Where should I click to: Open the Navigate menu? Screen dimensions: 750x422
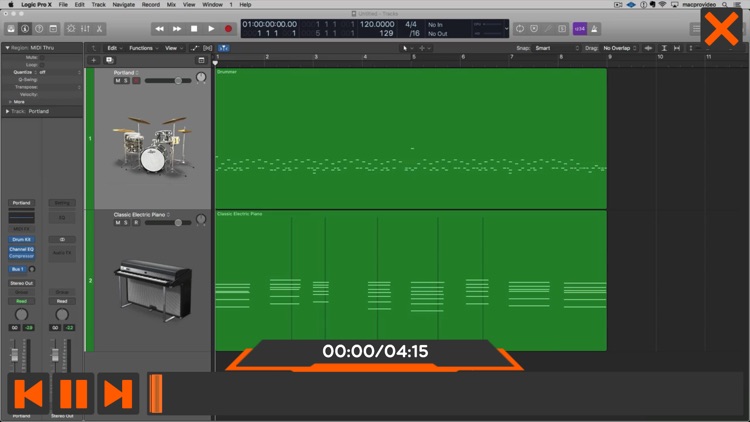pos(123,4)
